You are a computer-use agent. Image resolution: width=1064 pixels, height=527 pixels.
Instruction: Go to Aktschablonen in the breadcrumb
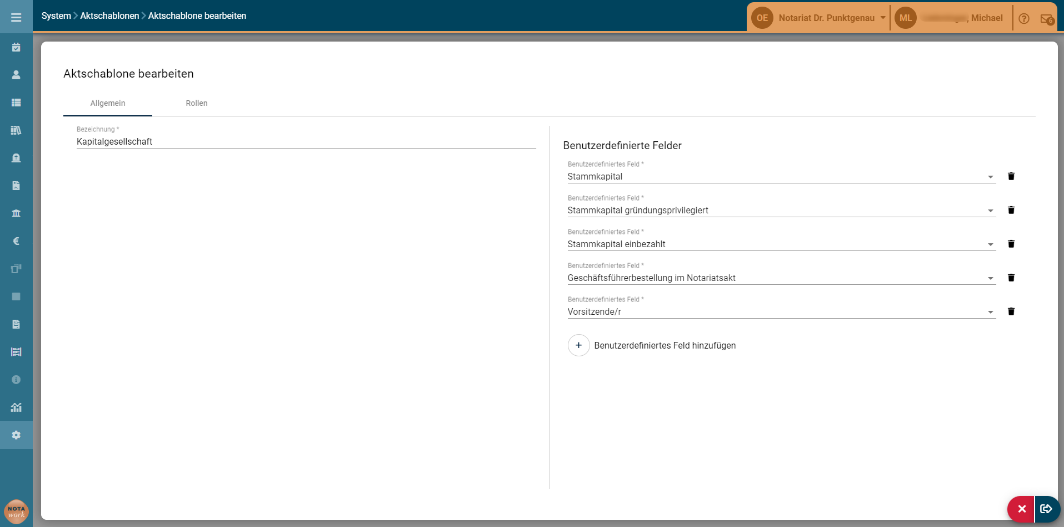(x=110, y=16)
